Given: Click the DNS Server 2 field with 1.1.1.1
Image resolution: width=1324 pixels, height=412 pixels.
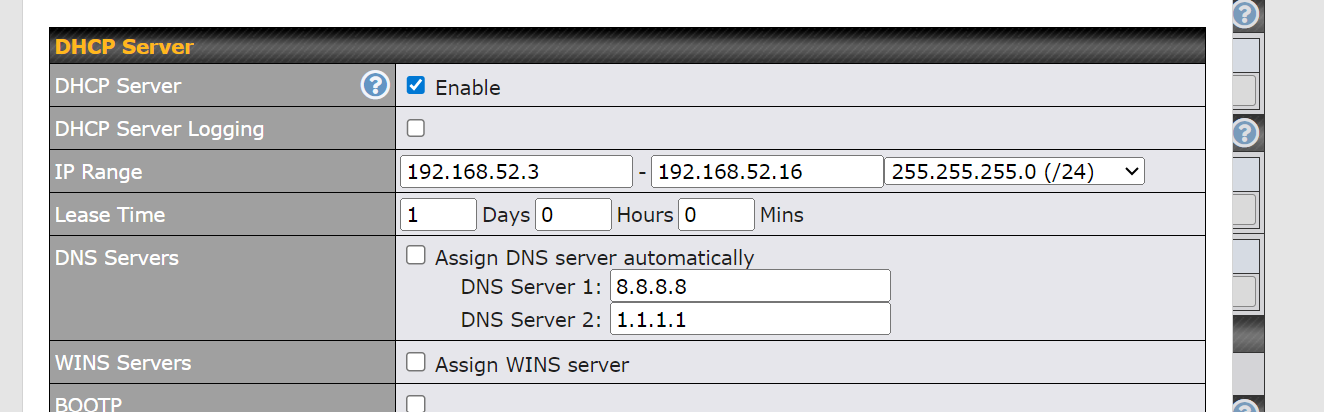Looking at the screenshot, I should pos(749,319).
